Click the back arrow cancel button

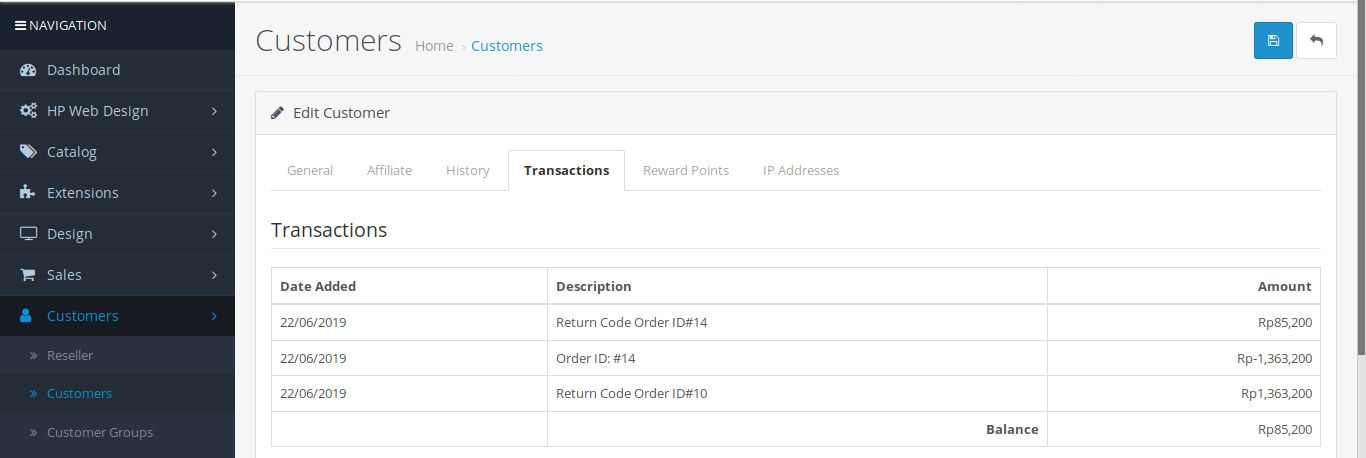click(1316, 41)
